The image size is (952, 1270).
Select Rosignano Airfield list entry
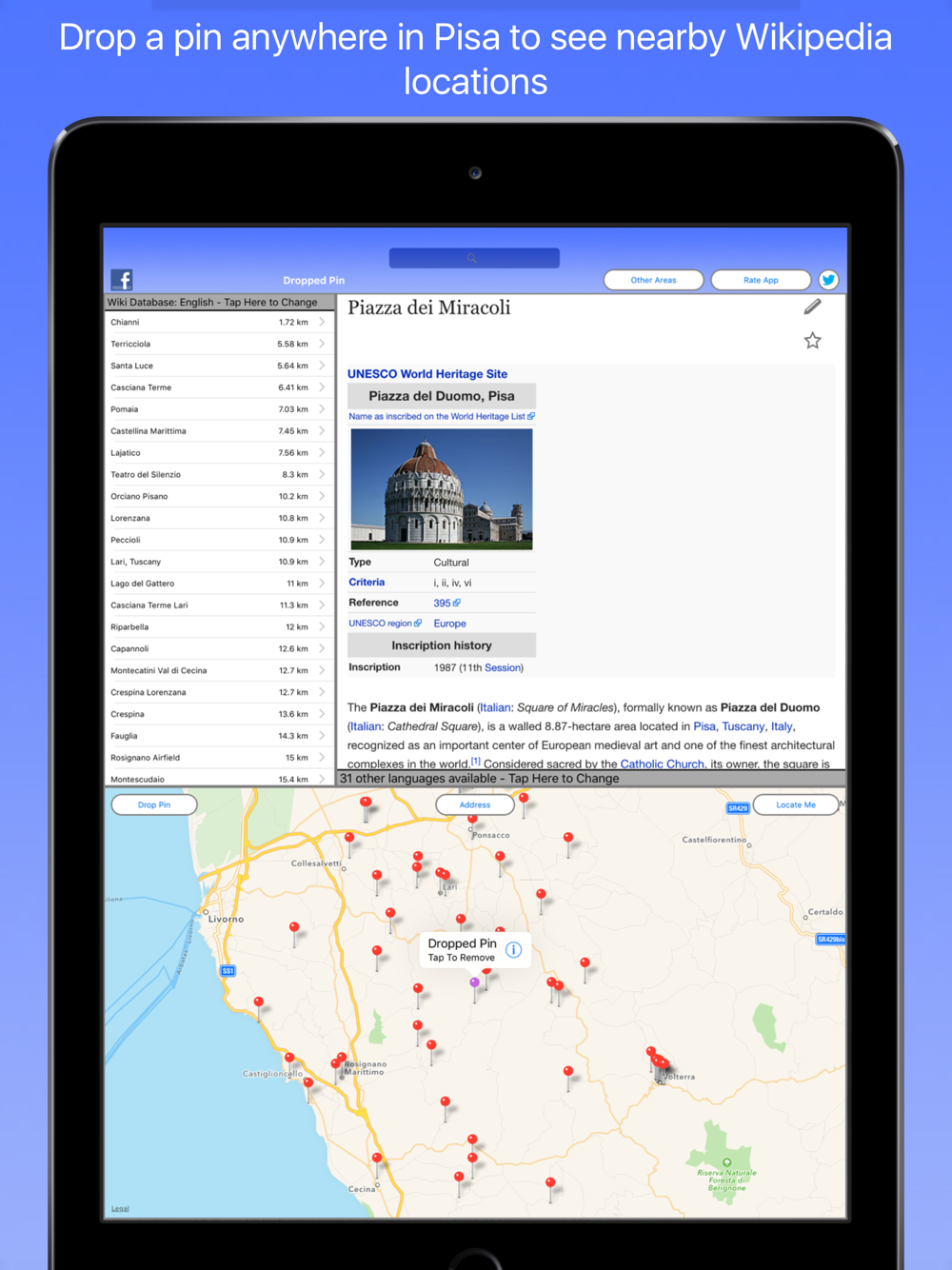coord(219,758)
